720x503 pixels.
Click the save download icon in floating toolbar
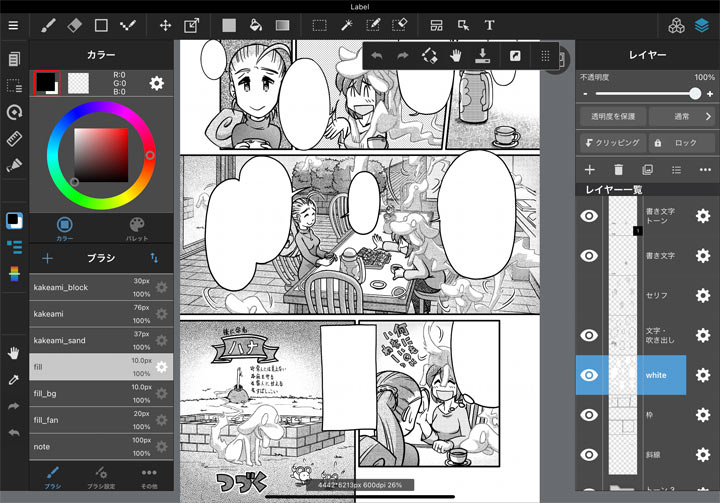pyautogui.click(x=482, y=56)
